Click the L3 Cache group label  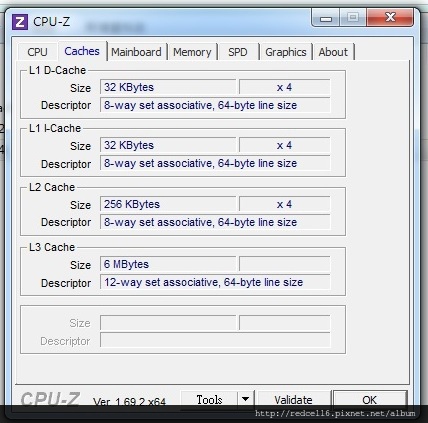[52, 247]
